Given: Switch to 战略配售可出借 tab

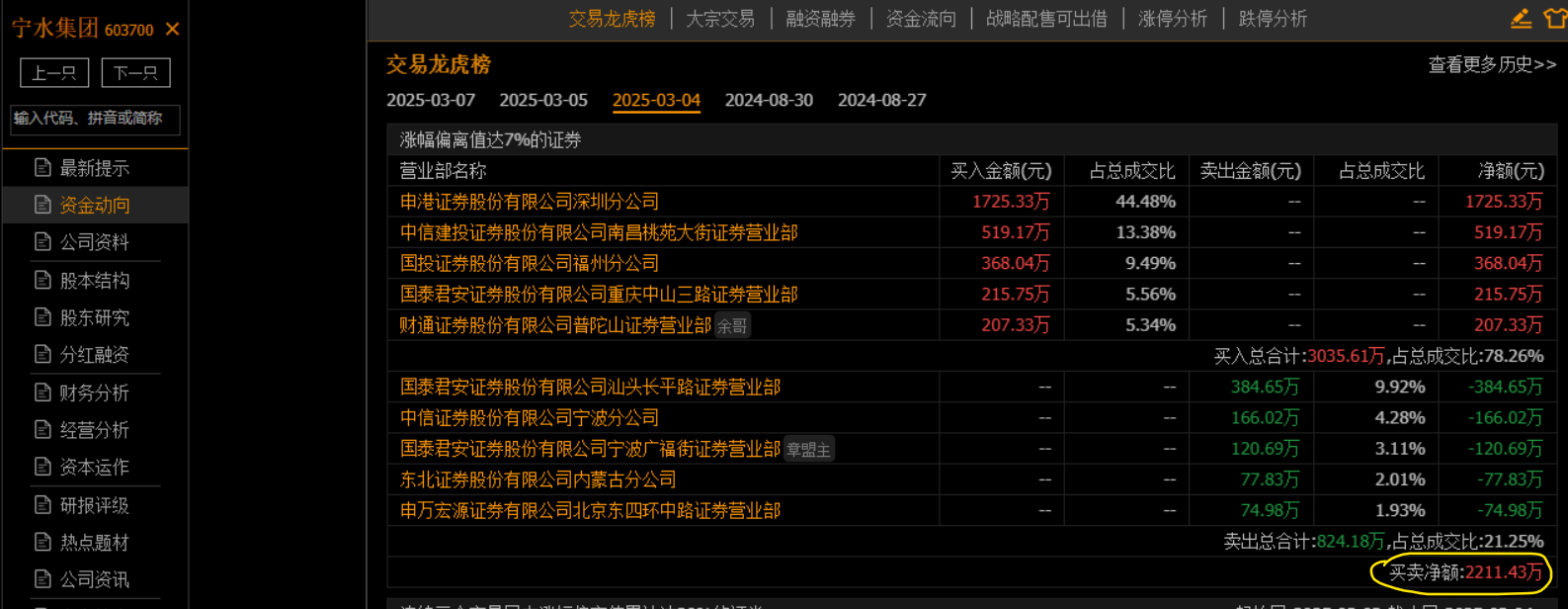Looking at the screenshot, I should click(1046, 19).
